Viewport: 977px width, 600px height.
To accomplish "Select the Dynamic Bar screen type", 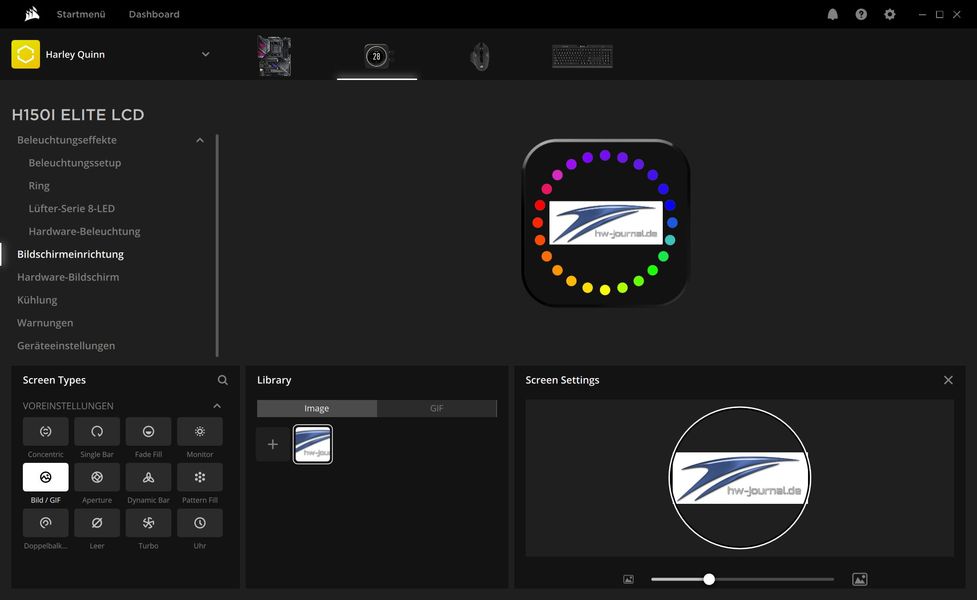I will pyautogui.click(x=148, y=477).
